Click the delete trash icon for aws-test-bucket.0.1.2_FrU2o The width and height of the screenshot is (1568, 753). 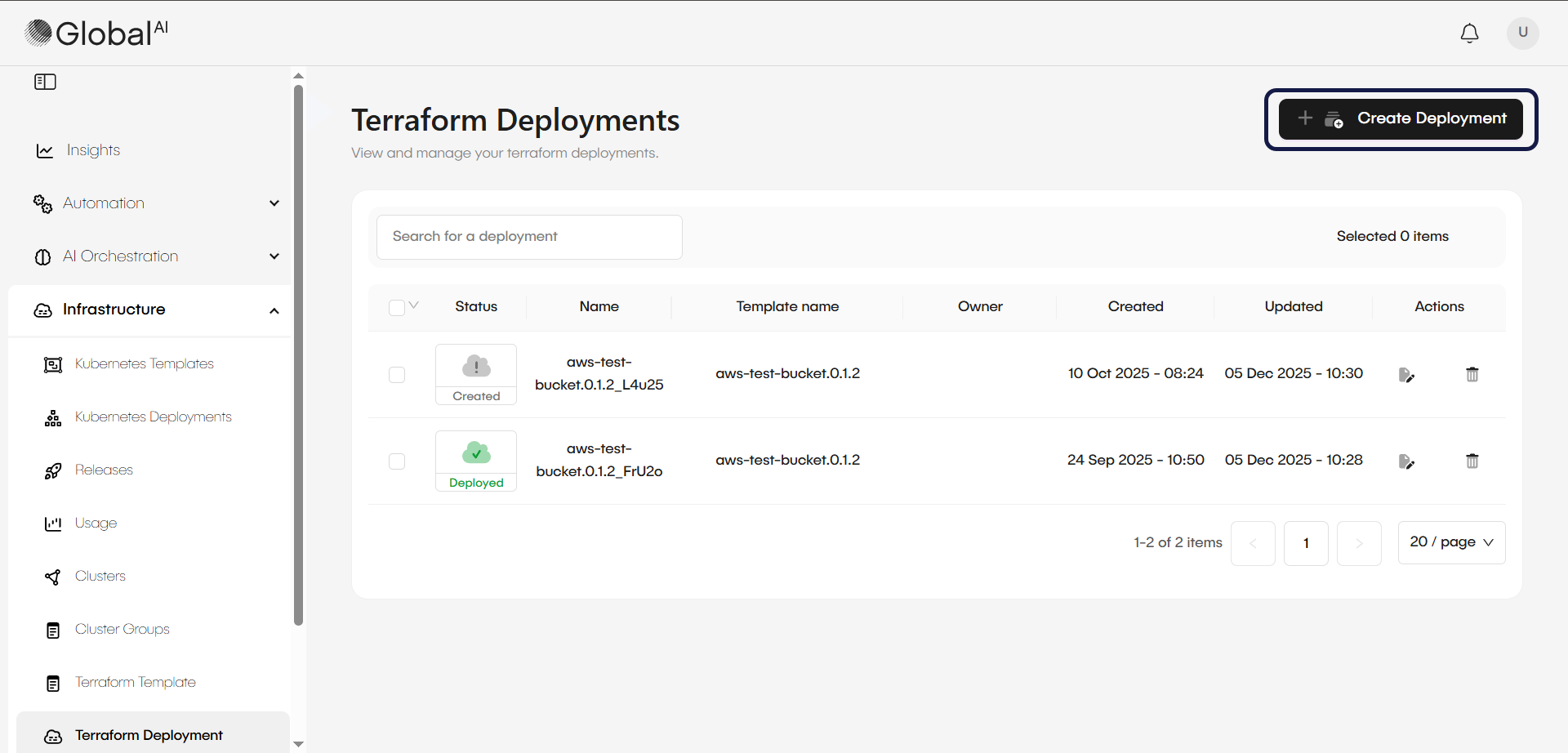pos(1472,461)
